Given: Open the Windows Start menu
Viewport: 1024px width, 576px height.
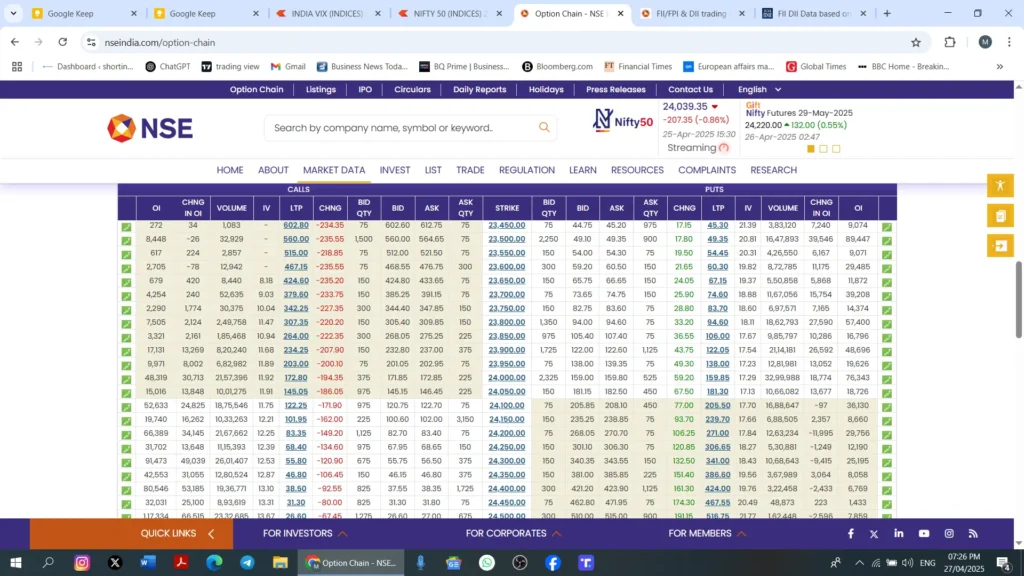Looking at the screenshot, I should (16, 562).
